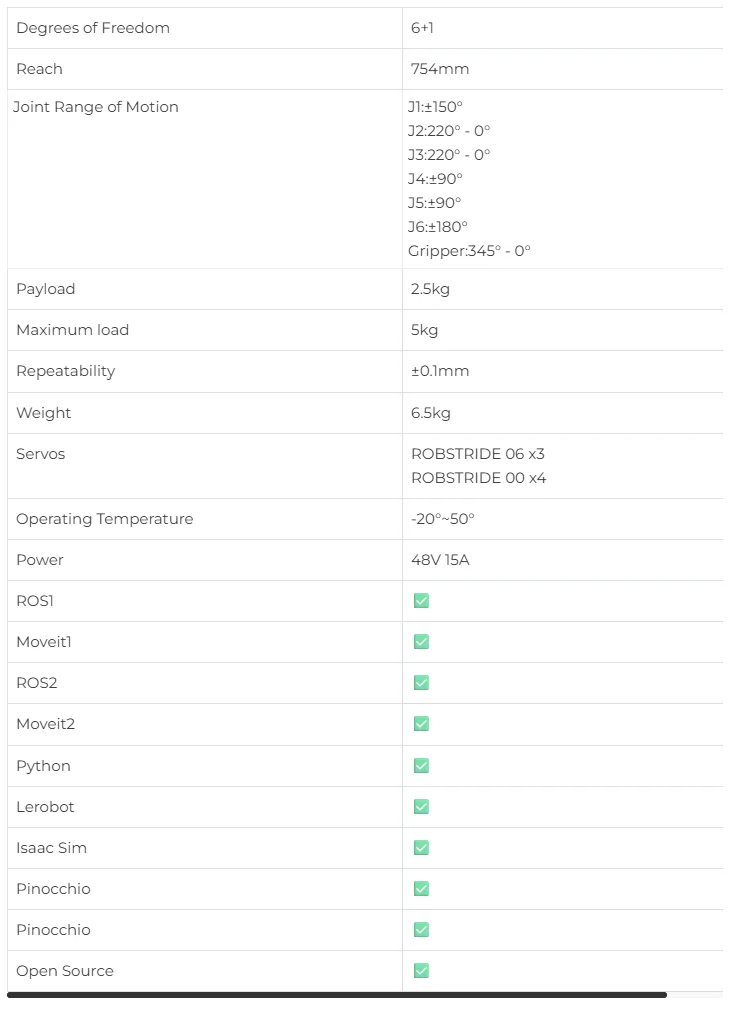Screen dimensions: 731x1013
Task: Click the Joint Range of Motion label
Action: click(x=96, y=107)
